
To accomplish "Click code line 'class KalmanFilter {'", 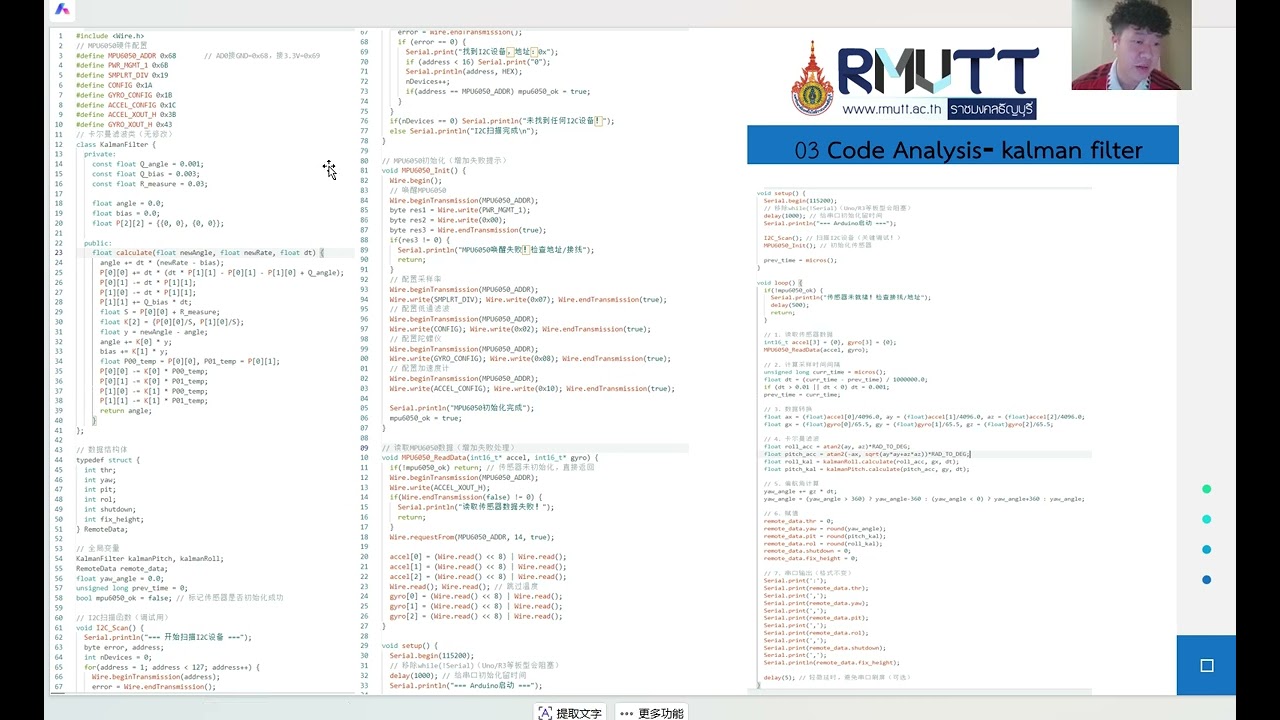I will [115, 144].
